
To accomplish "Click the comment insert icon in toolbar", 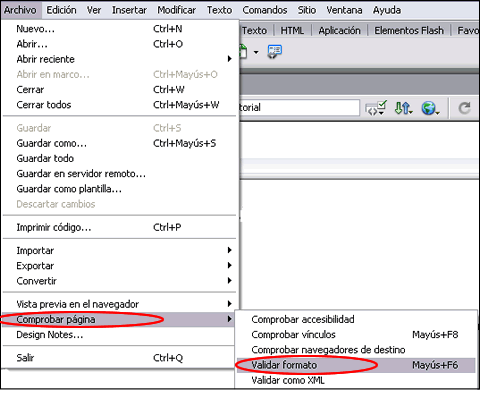I will [x=275, y=52].
